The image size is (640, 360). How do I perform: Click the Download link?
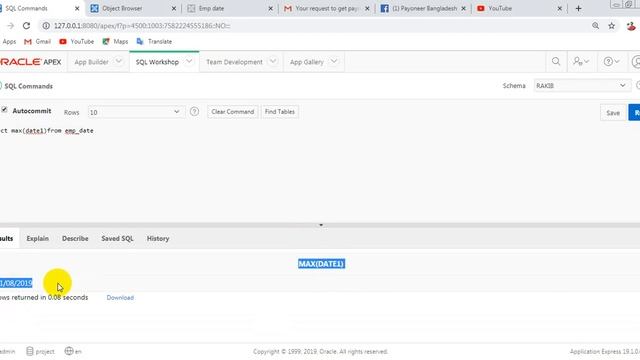coord(120,298)
